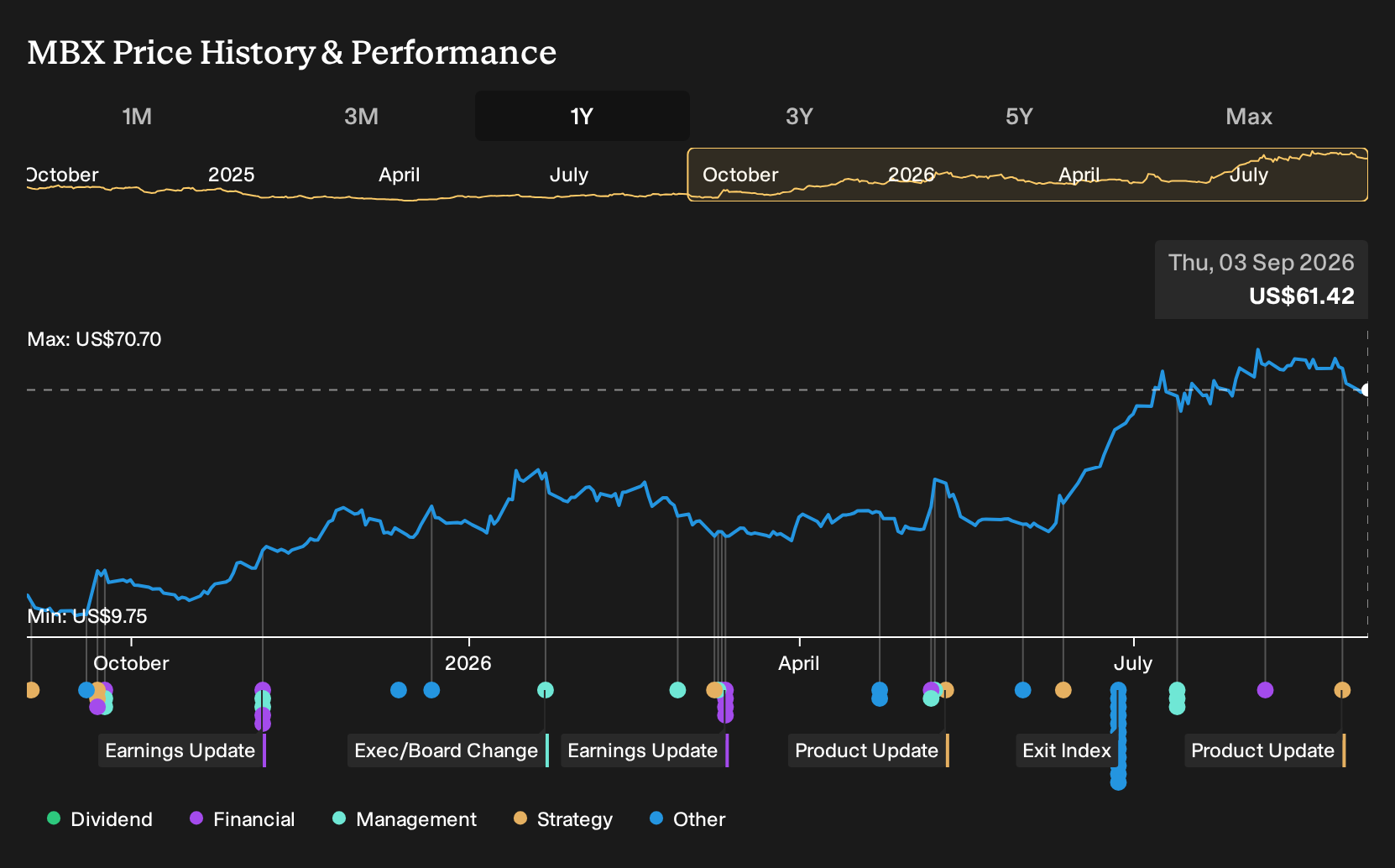Click the purple financial marker right of July
The width and height of the screenshot is (1395, 868).
coord(1265,690)
